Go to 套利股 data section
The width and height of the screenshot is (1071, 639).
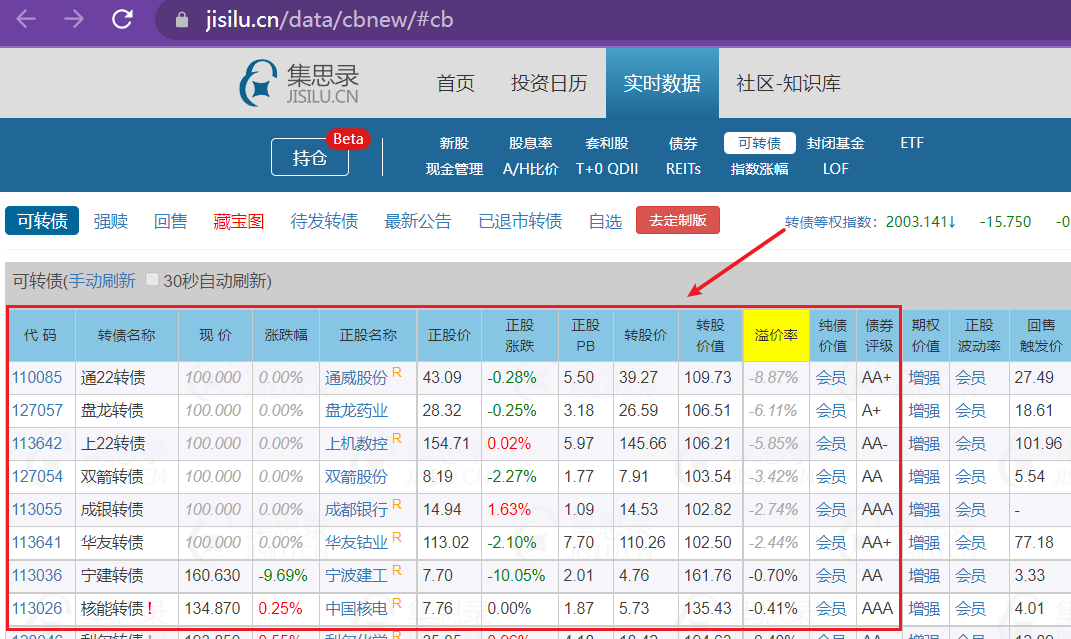tap(607, 143)
